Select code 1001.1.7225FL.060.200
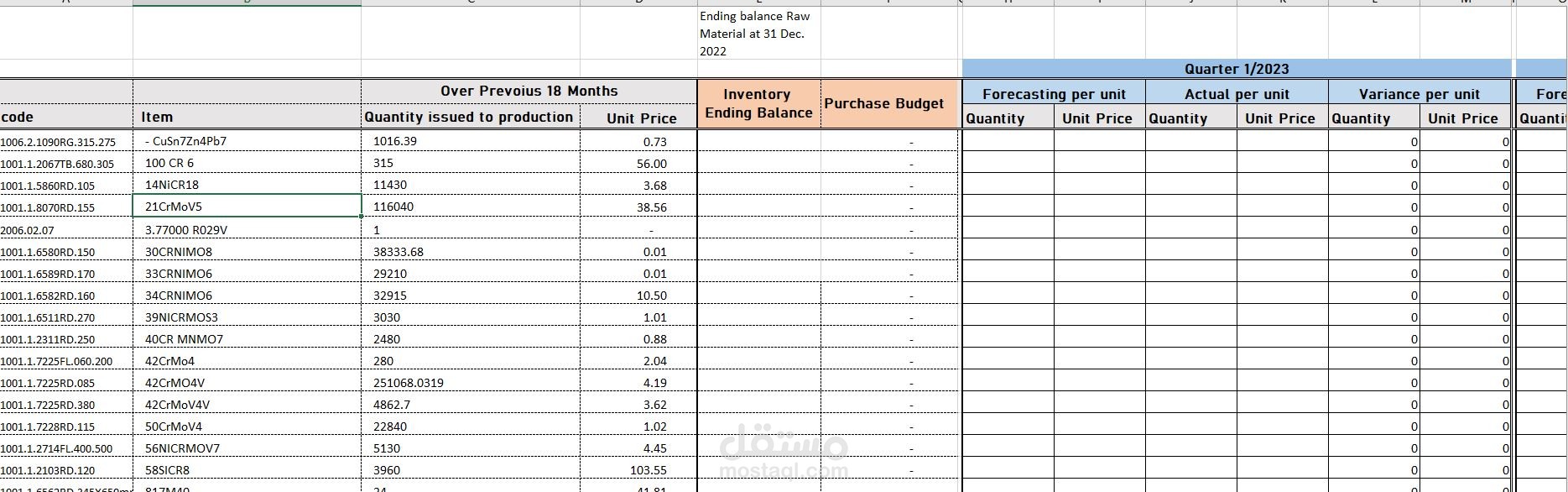 point(66,360)
